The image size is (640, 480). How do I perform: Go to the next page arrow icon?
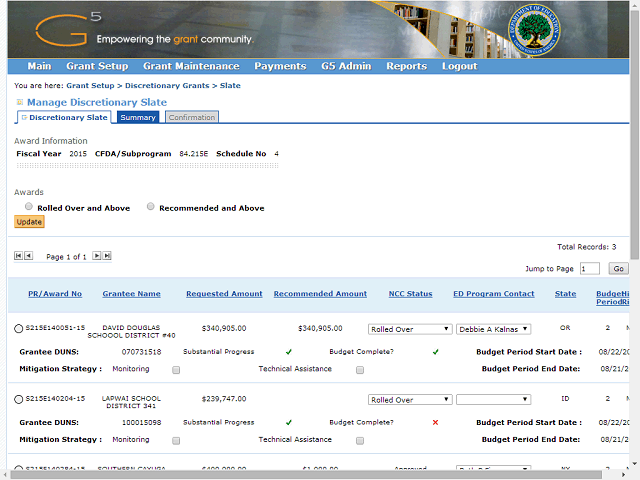97,256
